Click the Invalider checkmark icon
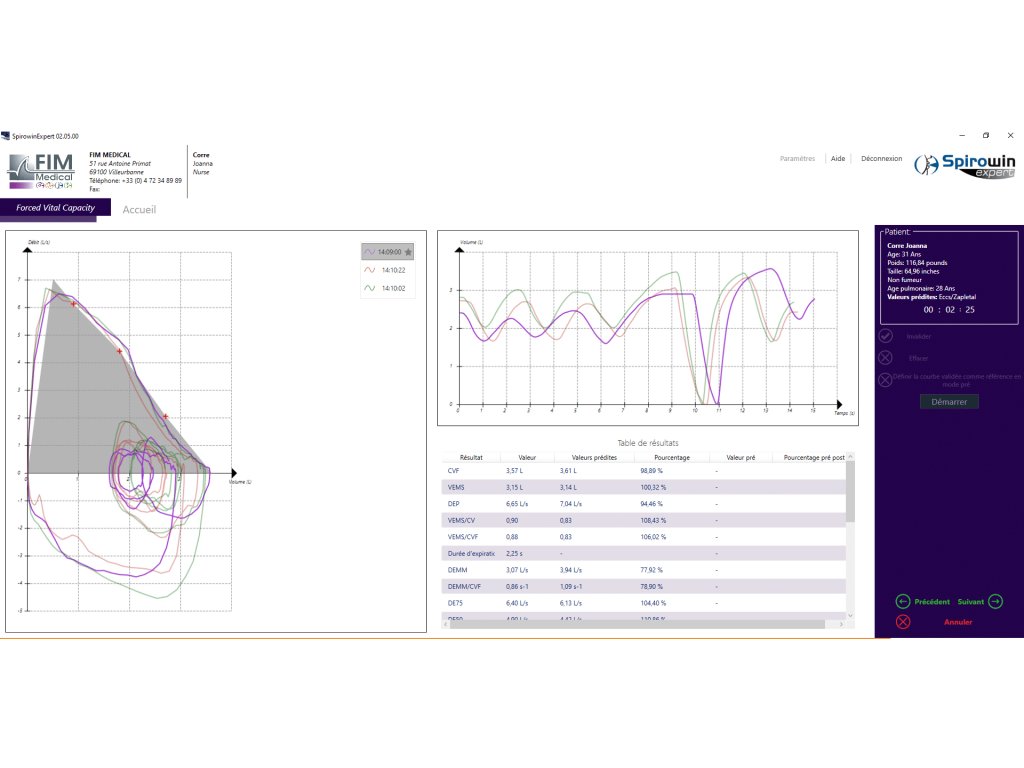1024x768 pixels. pos(886,336)
